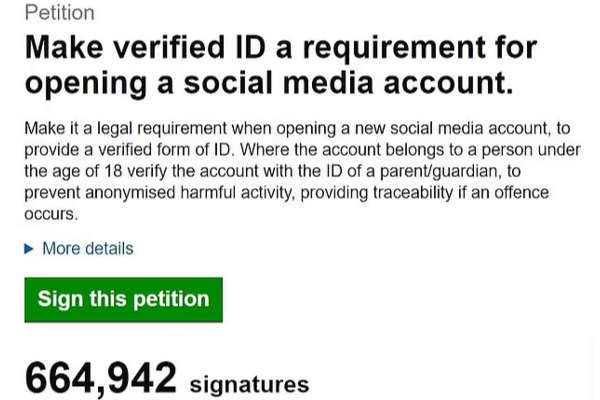
Task: Select 'verified form of ID' in the description
Action: [x=166, y=150]
